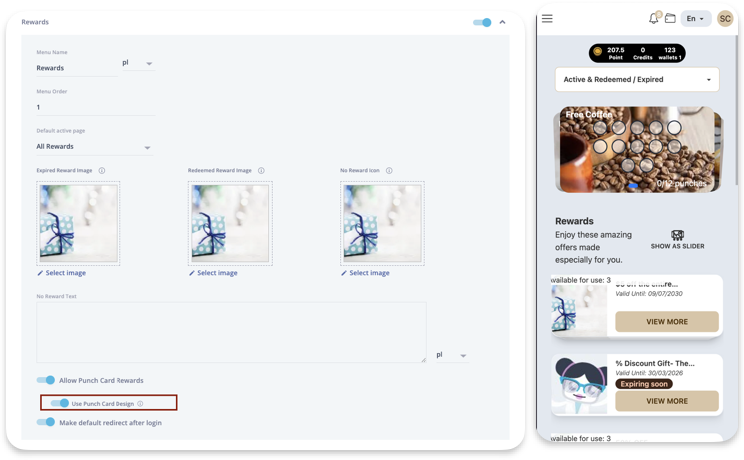Open the hamburger menu in preview

click(547, 19)
